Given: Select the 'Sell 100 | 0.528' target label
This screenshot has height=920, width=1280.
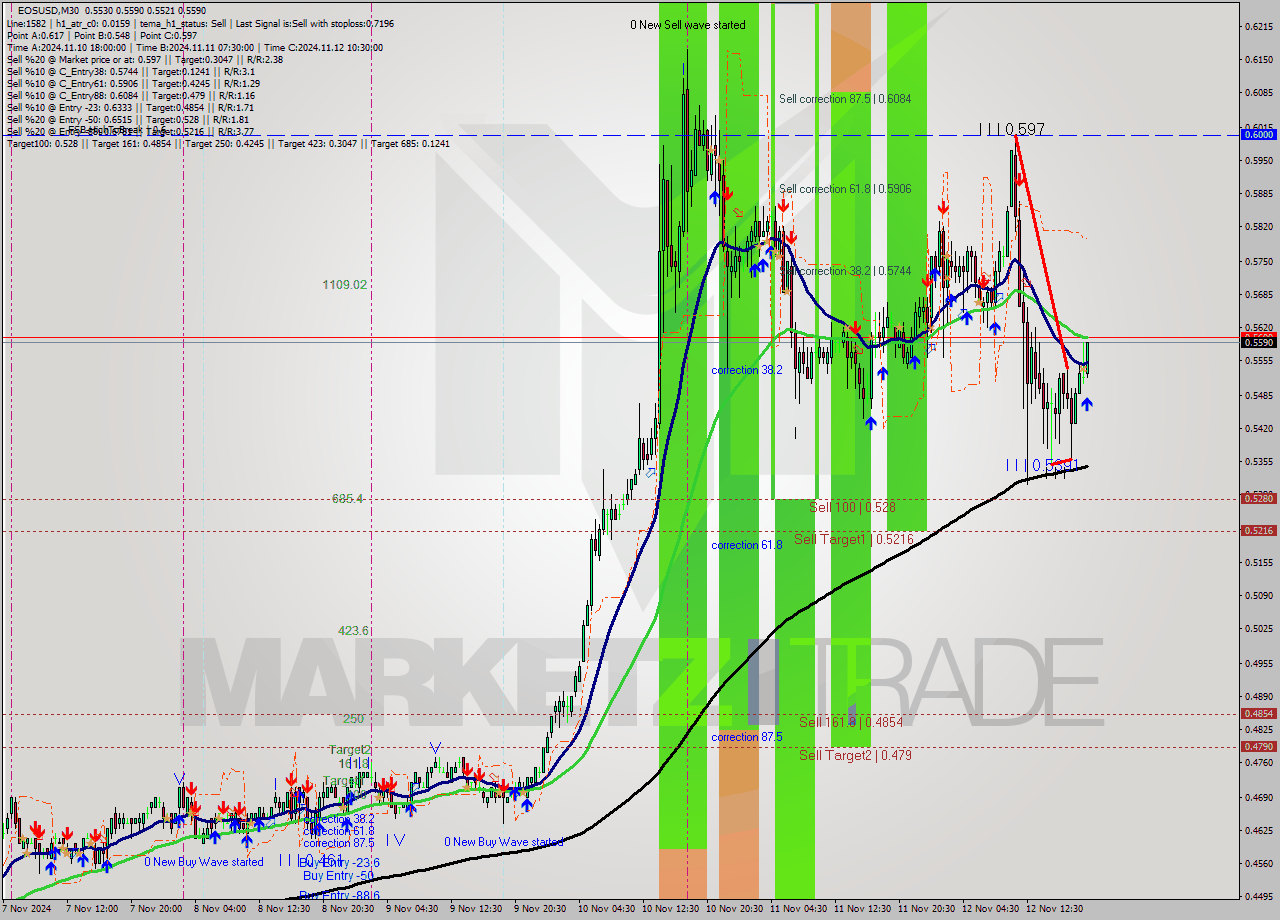Looking at the screenshot, I should [852, 508].
